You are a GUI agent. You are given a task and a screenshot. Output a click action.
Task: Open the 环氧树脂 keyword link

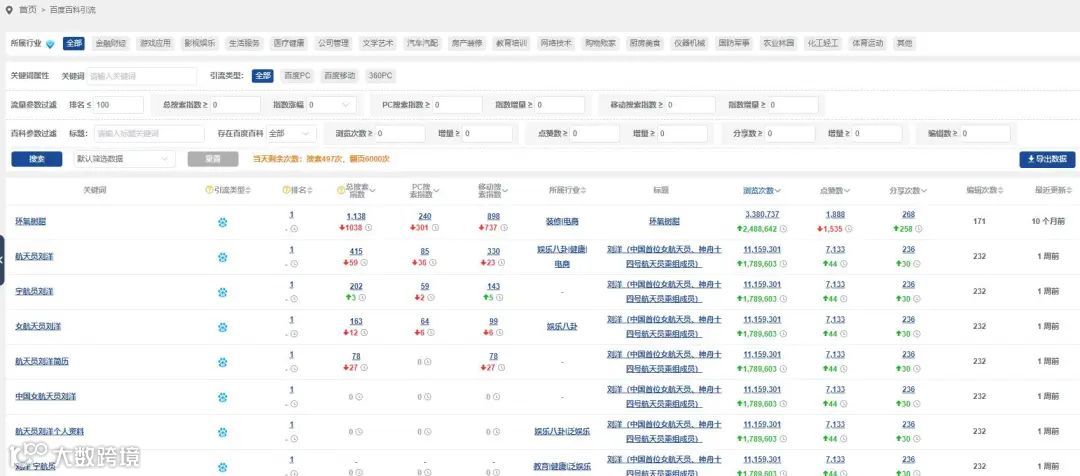pos(30,223)
